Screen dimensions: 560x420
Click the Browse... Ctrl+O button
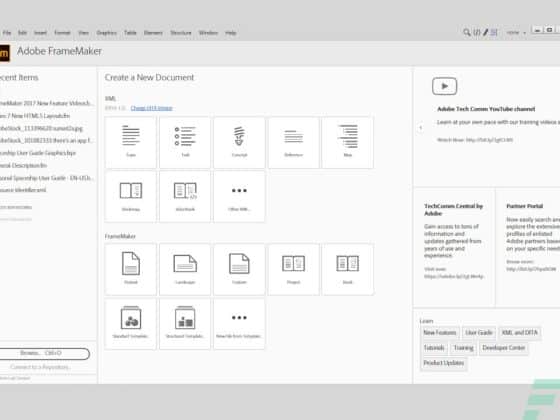tap(44, 354)
